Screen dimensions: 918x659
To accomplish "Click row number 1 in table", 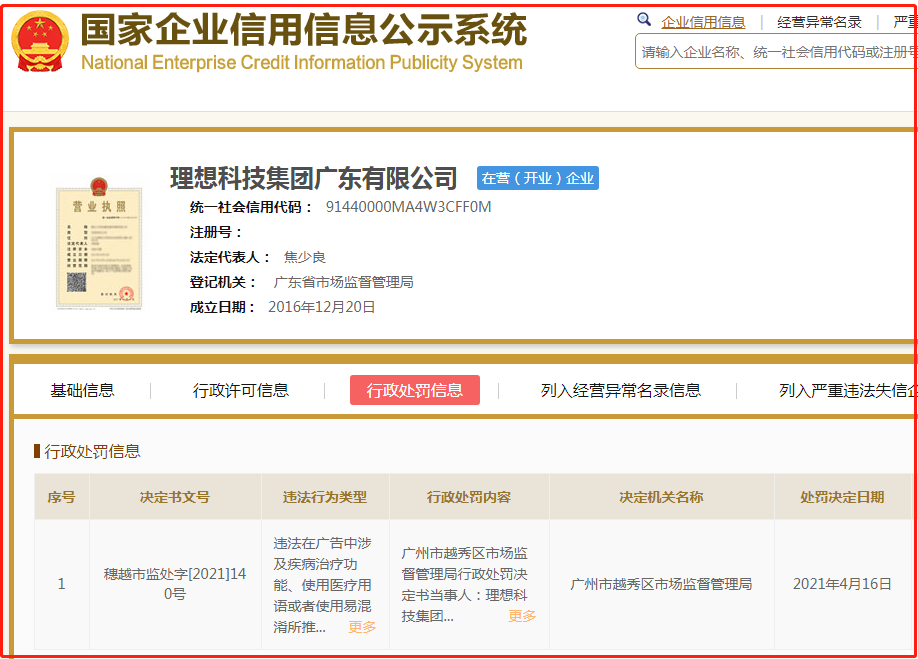I will 61,584.
